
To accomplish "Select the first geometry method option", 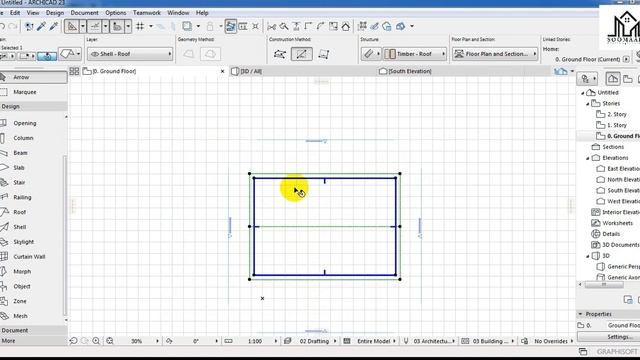I will pyautogui.click(x=189, y=54).
